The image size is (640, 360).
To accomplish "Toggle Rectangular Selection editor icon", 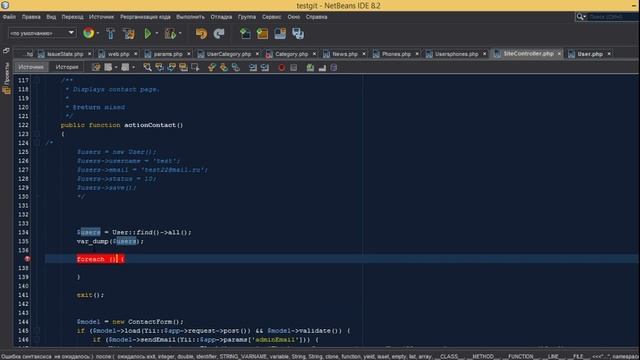I will pyautogui.click(x=196, y=67).
